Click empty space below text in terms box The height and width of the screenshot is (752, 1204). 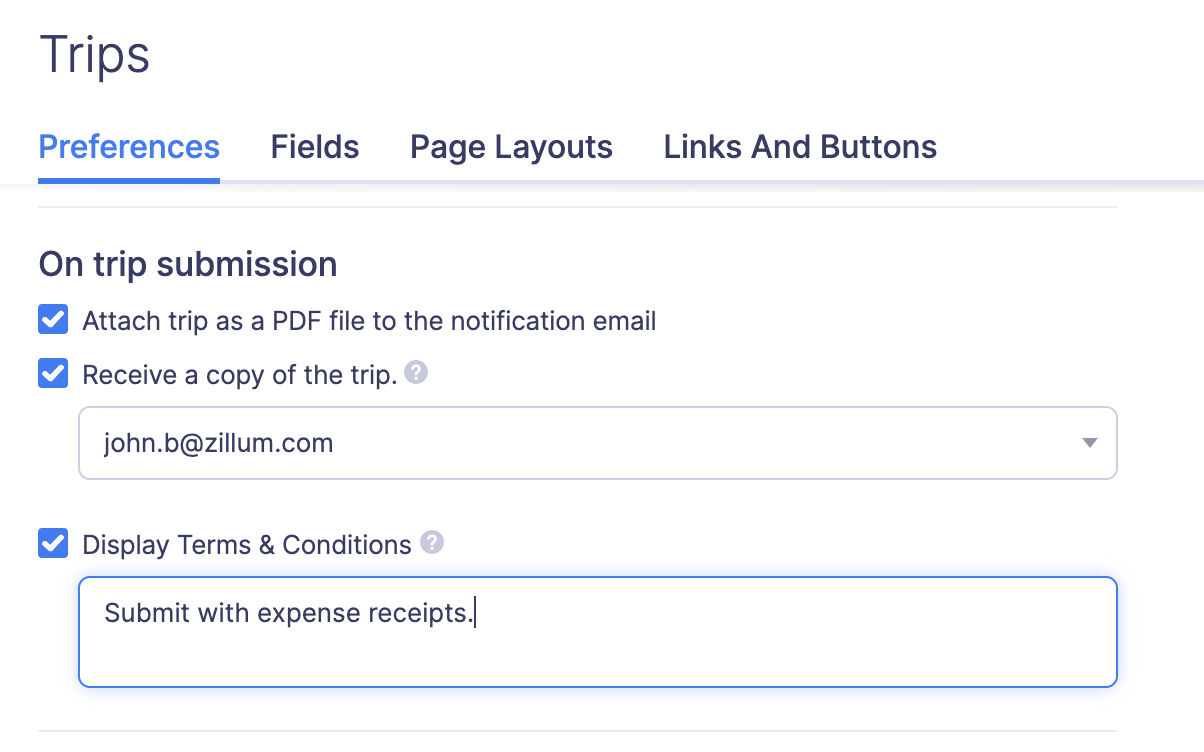tap(596, 660)
